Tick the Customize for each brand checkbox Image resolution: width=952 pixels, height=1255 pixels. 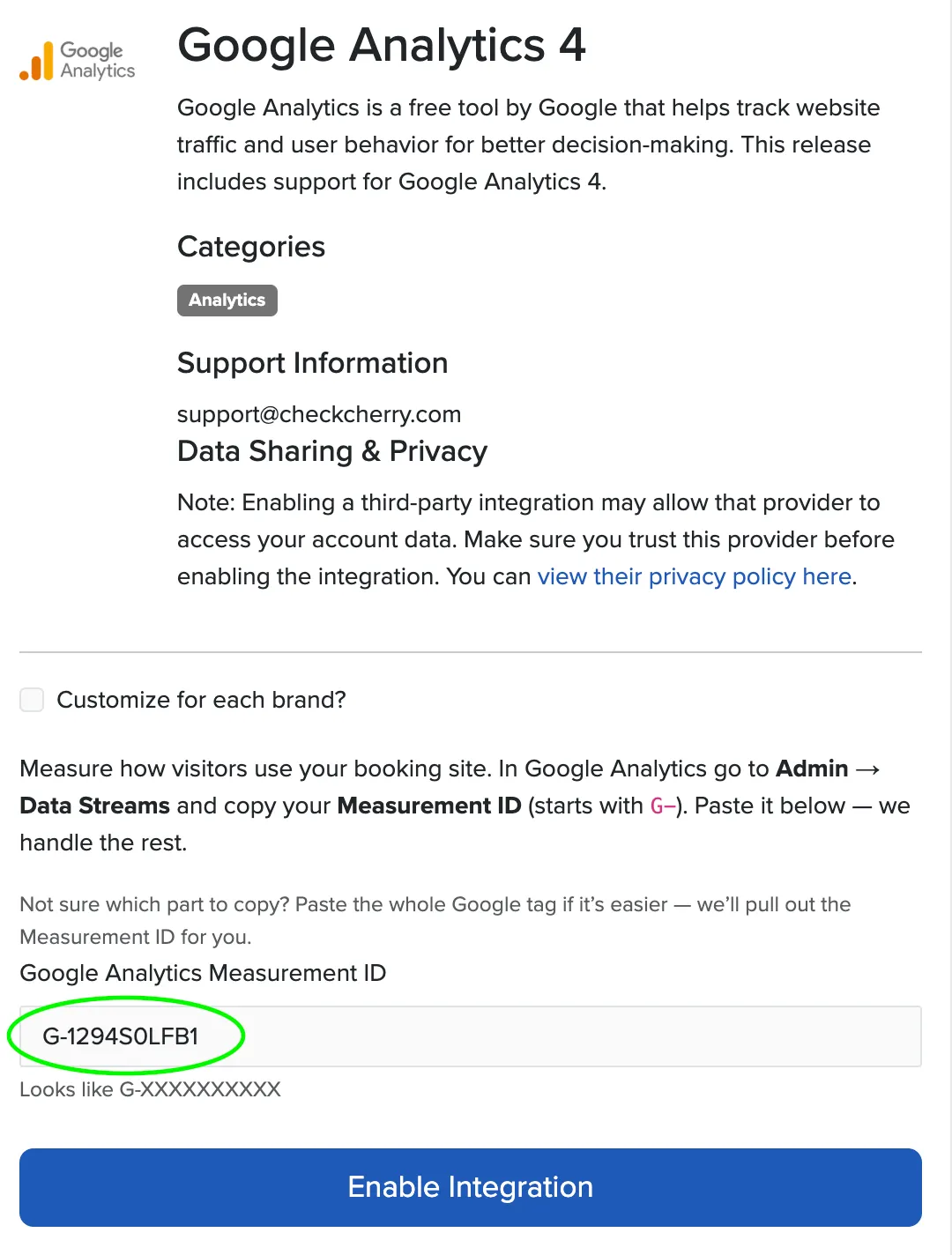[32, 700]
